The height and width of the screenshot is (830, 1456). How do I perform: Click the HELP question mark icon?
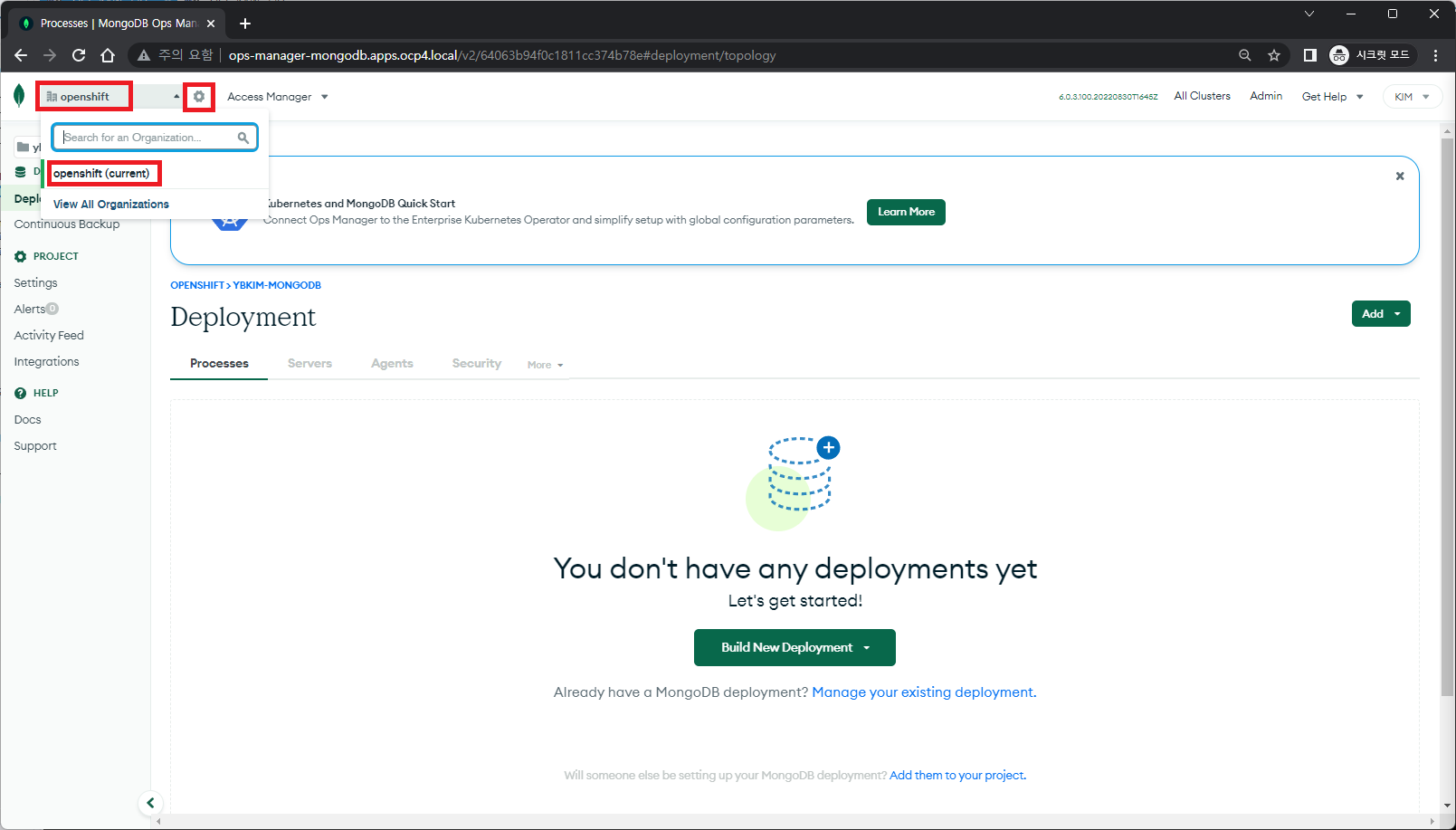[x=20, y=393]
